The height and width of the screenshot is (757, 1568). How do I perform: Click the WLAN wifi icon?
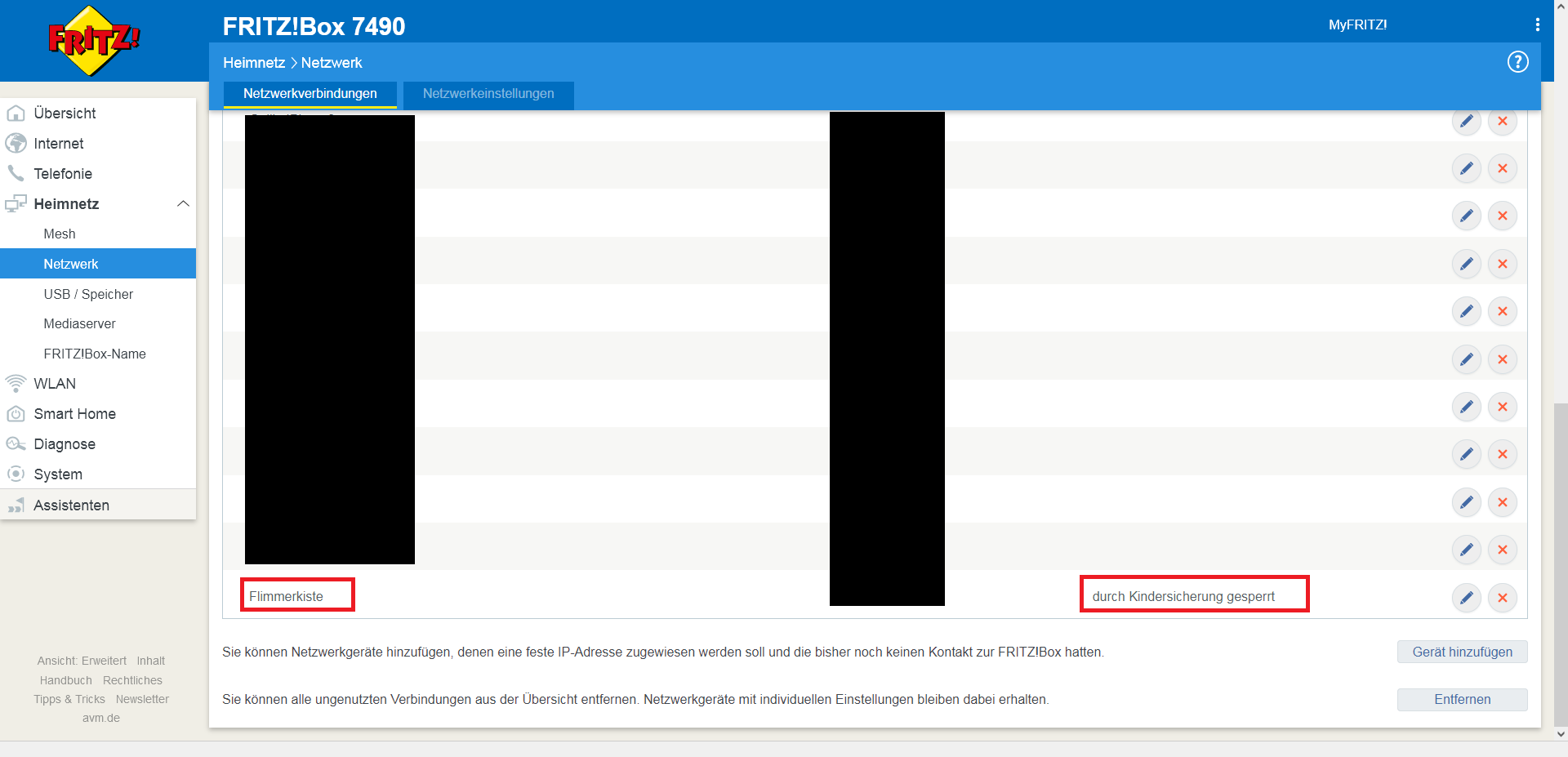tap(16, 383)
